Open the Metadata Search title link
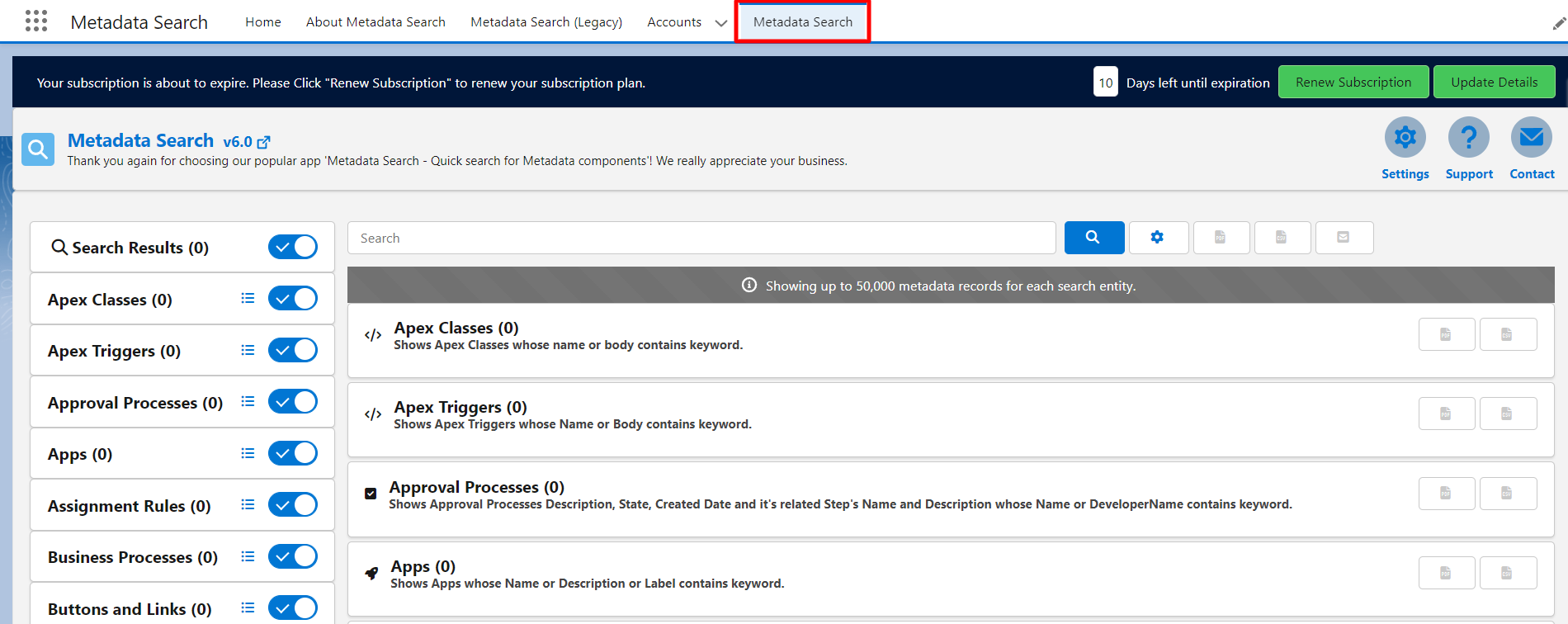This screenshot has width=1568, height=624. click(x=140, y=140)
